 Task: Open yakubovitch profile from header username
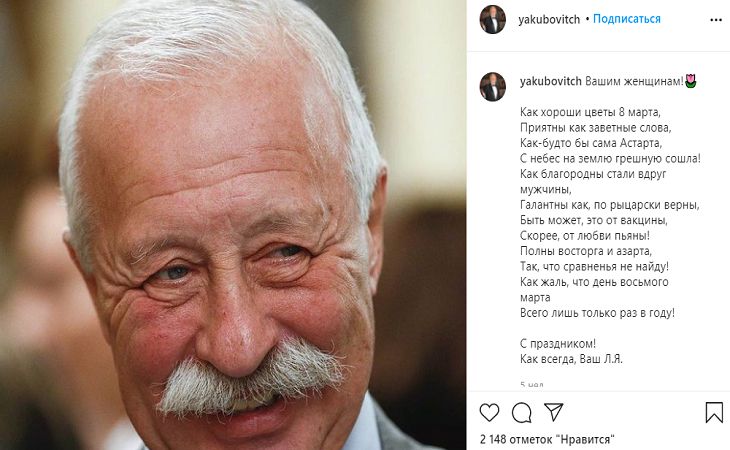pos(549,20)
